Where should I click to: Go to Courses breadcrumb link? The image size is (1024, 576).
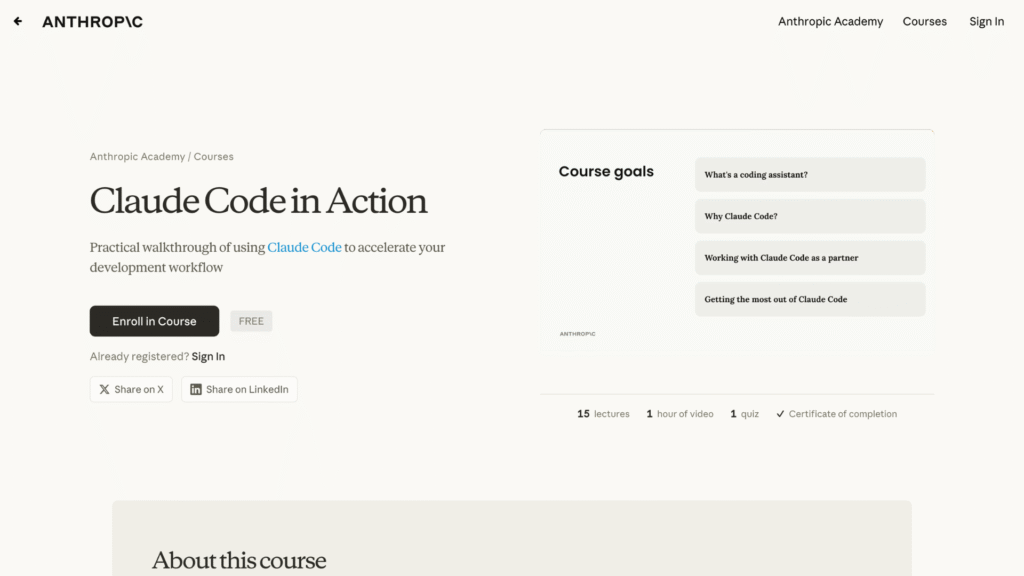click(x=214, y=157)
